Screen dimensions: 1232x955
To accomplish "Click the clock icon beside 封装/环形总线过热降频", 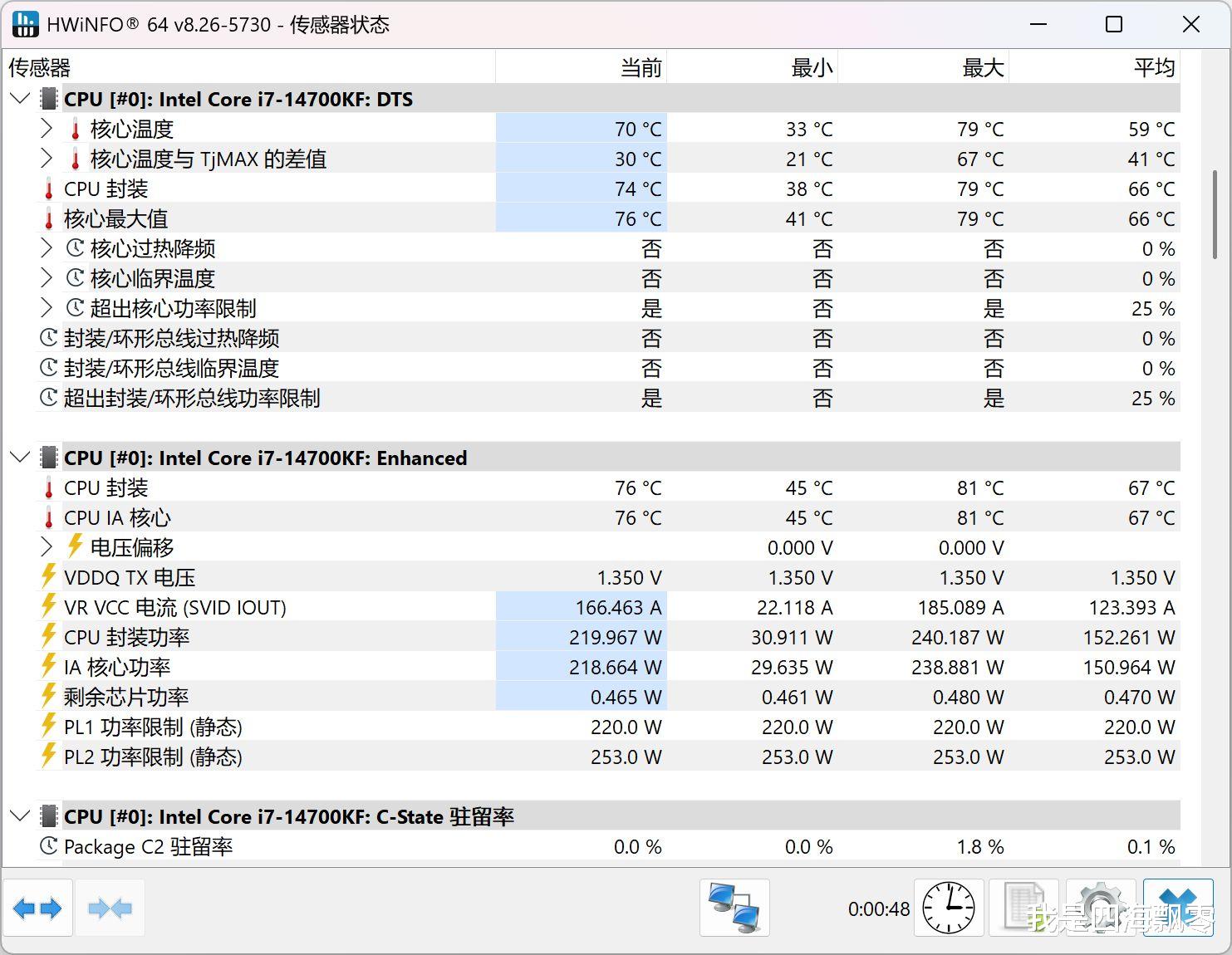I will click(x=49, y=339).
